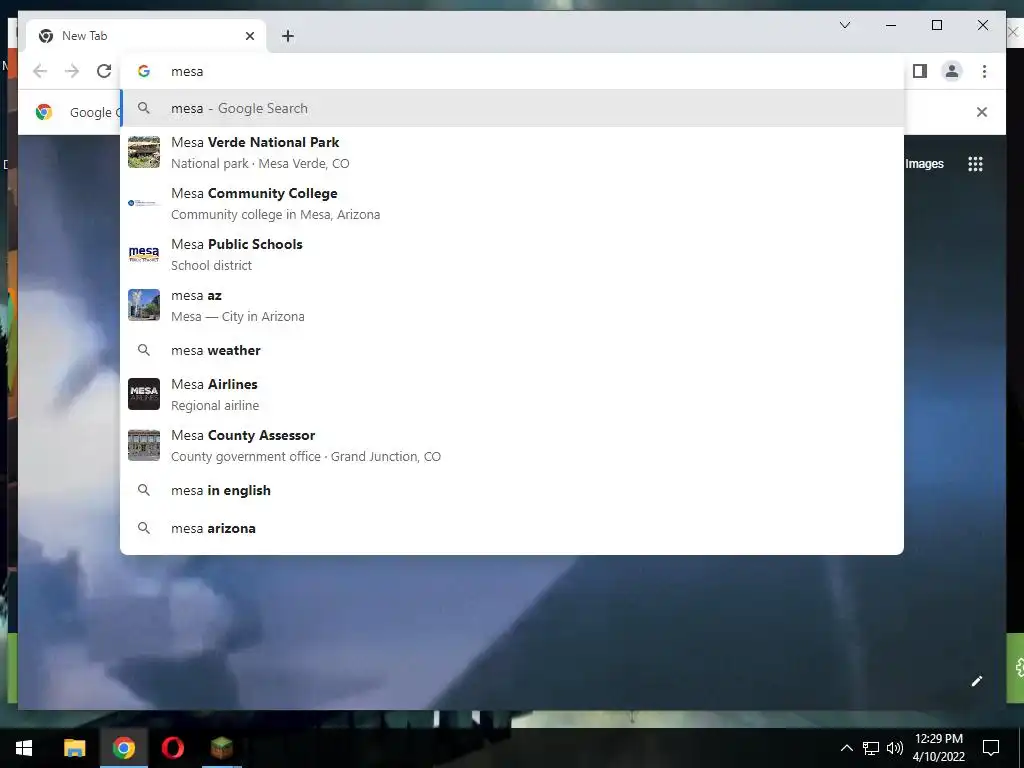Screen dimensions: 1024x768
Task: Click the Chrome logo in the info bar
Action: click(44, 112)
